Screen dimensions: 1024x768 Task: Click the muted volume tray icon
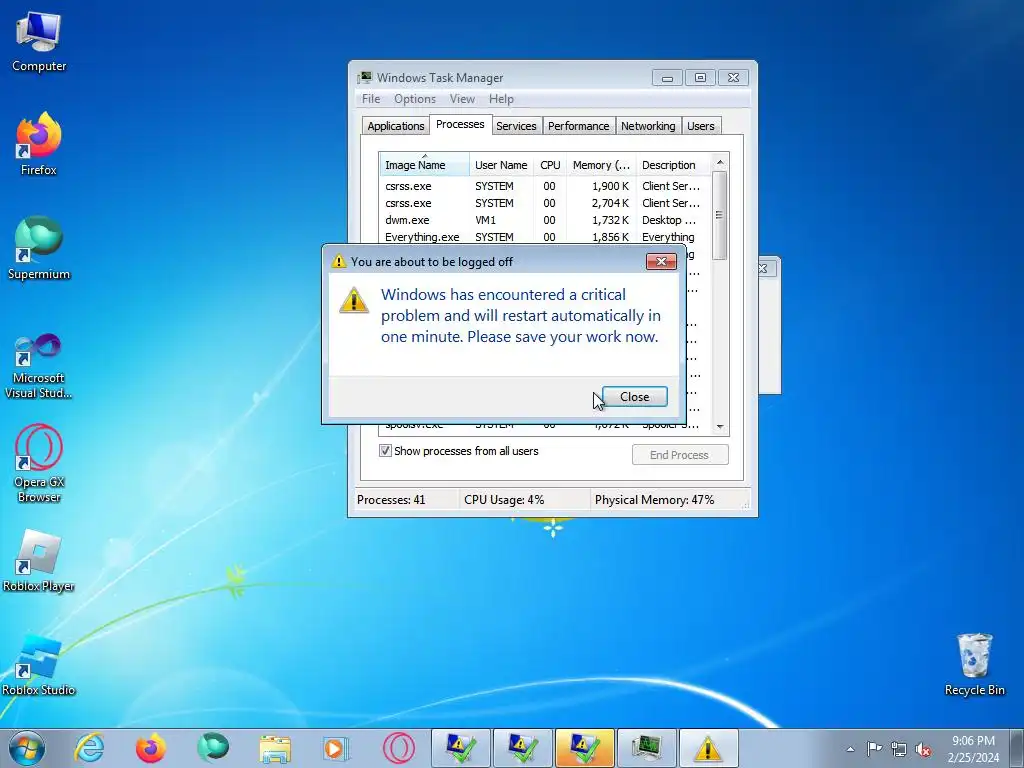(923, 749)
